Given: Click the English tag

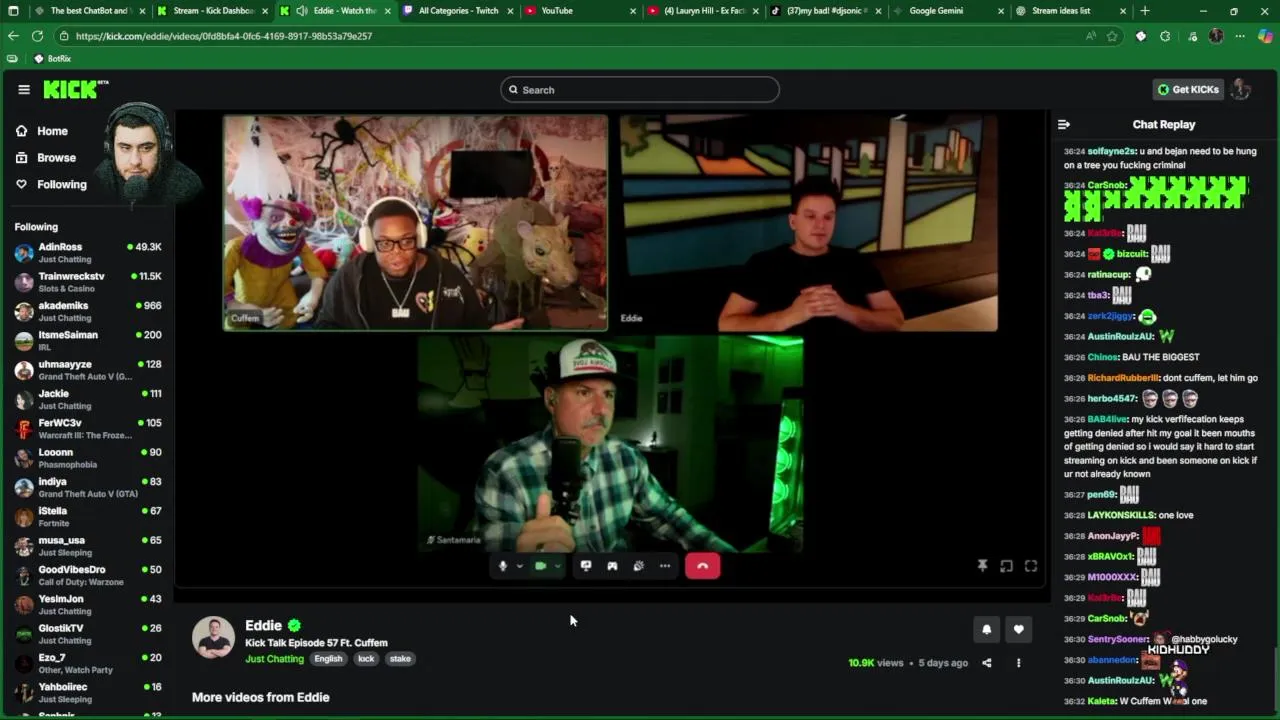Looking at the screenshot, I should click(328, 659).
